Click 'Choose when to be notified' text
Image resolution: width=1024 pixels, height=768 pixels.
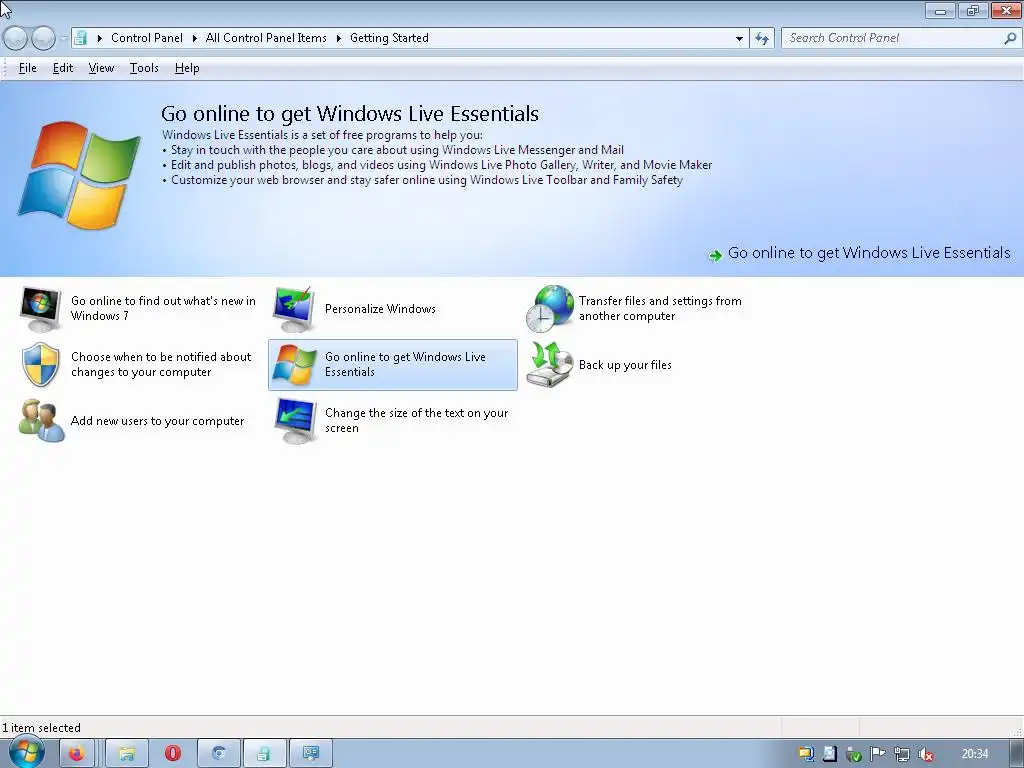click(x=161, y=364)
